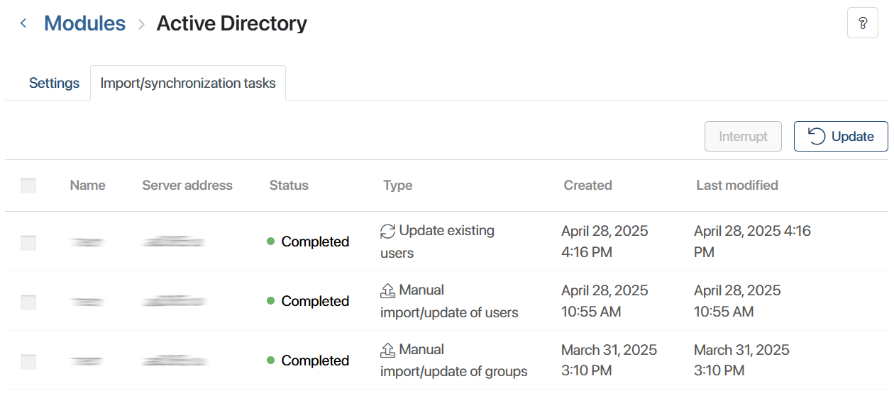
Task: Click blurred server address in Update existing users row
Action: coord(174,242)
